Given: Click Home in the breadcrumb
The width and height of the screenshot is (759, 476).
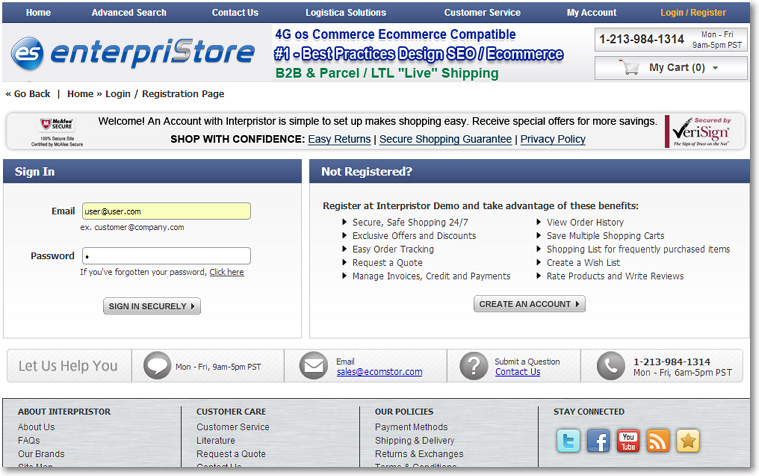Looking at the screenshot, I should click(x=80, y=94).
